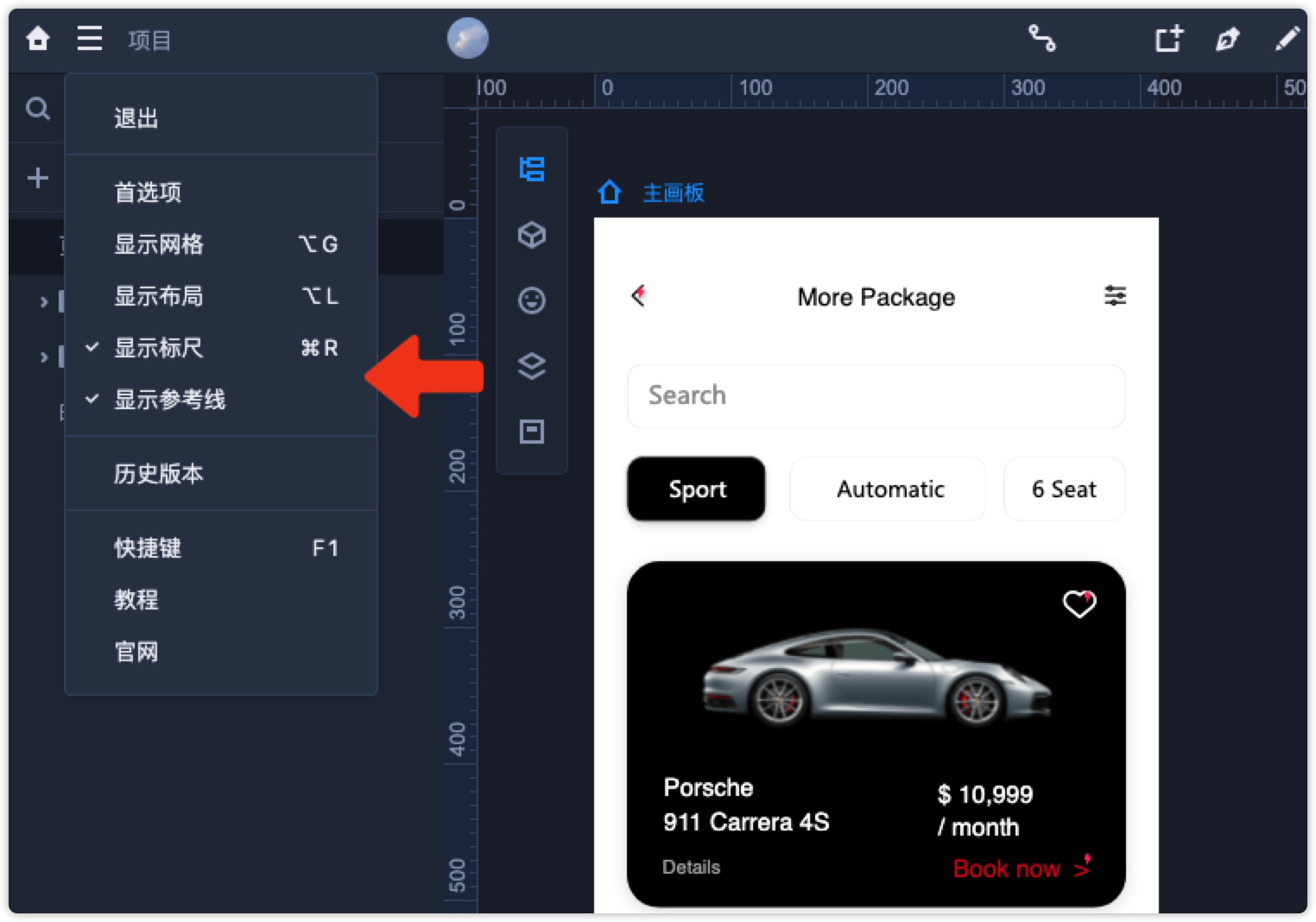Click the More Package title text
1316x922 pixels.
click(x=876, y=297)
